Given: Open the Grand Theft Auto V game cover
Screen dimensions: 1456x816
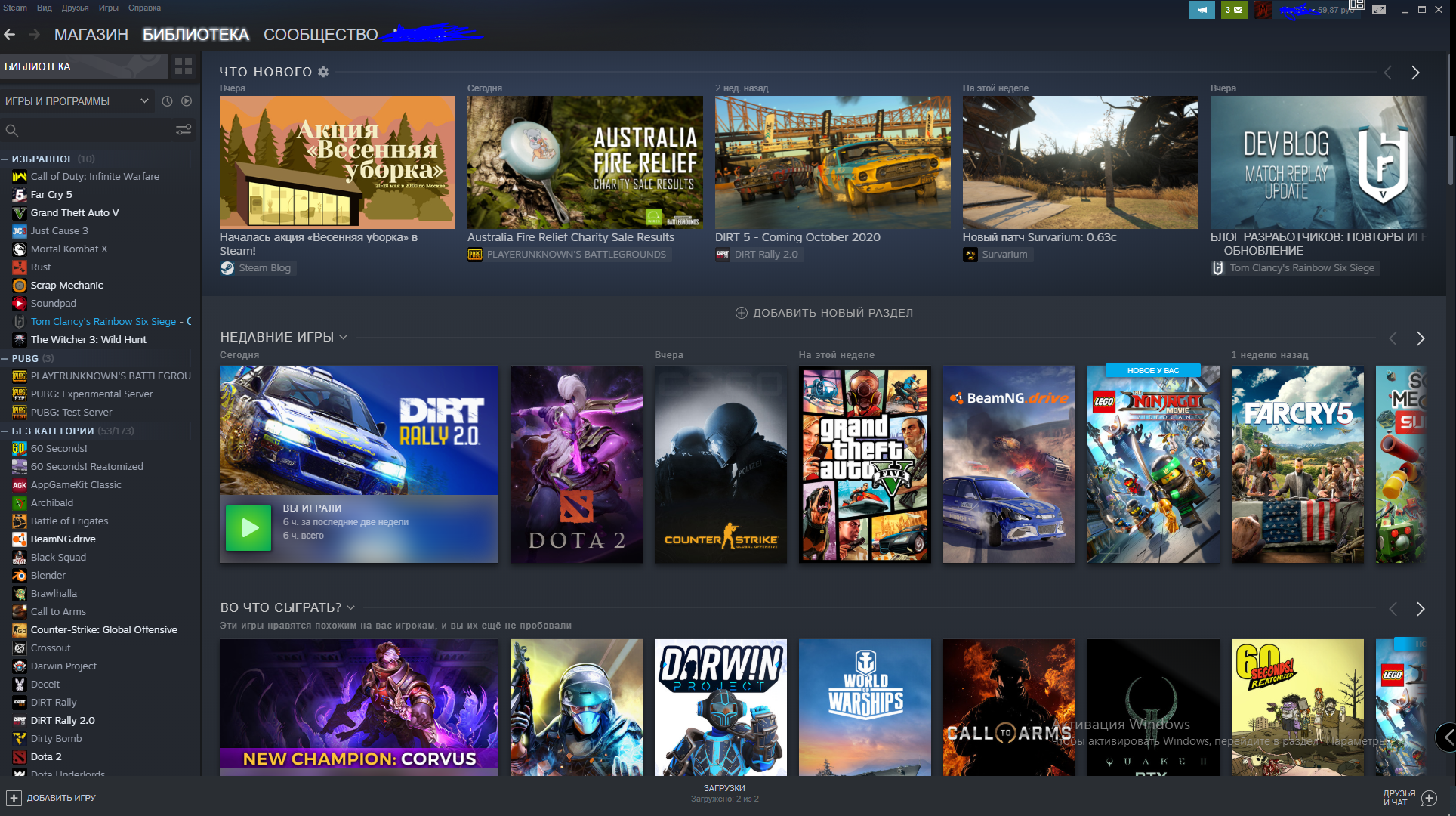Looking at the screenshot, I should (865, 465).
